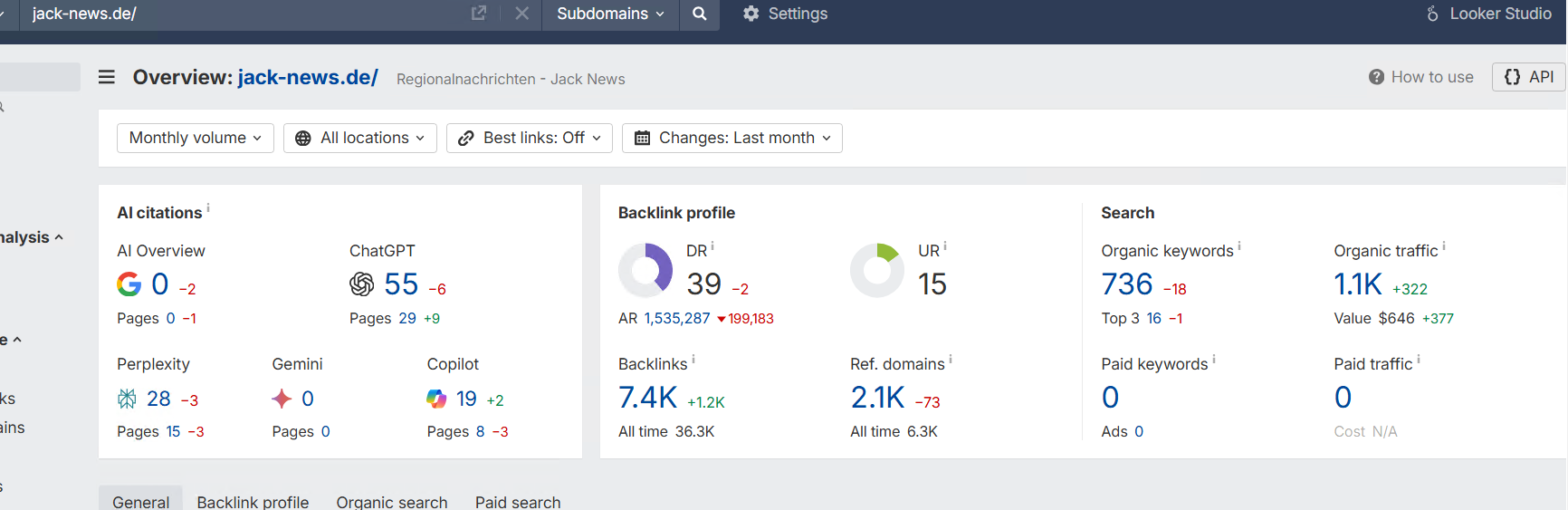Switch to the Backlink profile tab
The height and width of the screenshot is (510, 1568).
click(x=253, y=502)
